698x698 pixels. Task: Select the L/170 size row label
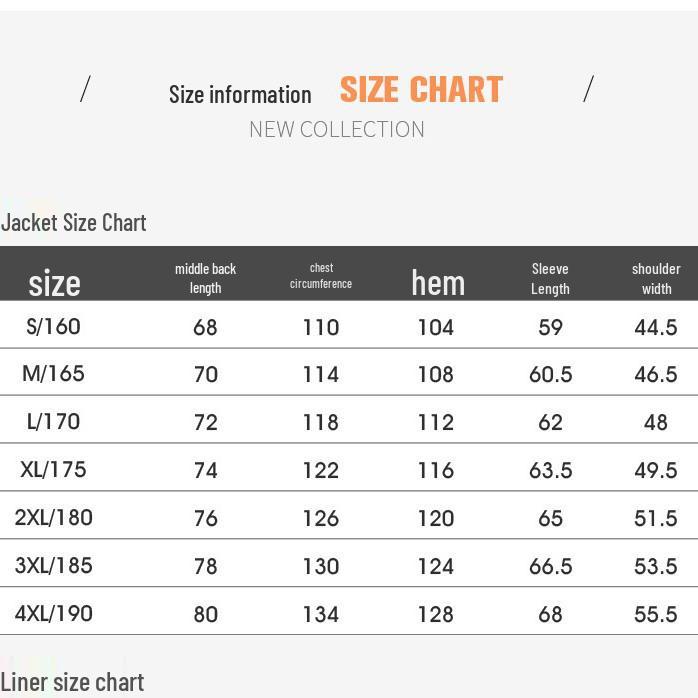coord(54,422)
